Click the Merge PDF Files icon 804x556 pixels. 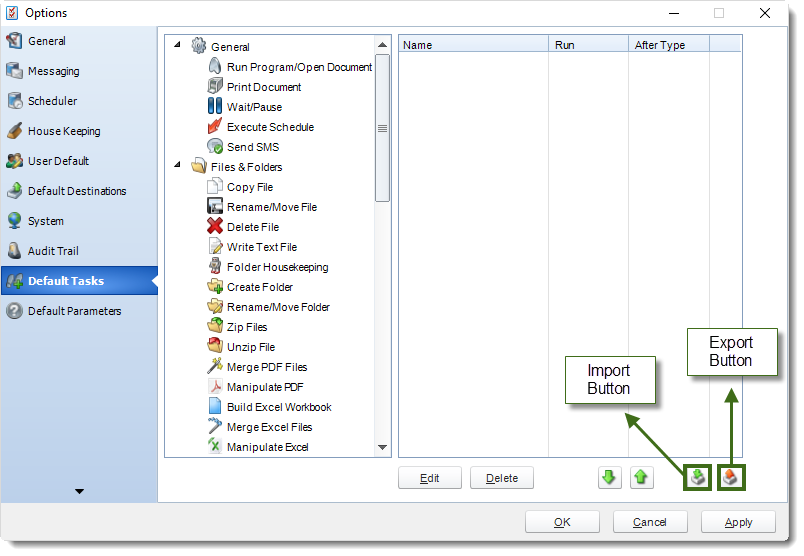215,366
